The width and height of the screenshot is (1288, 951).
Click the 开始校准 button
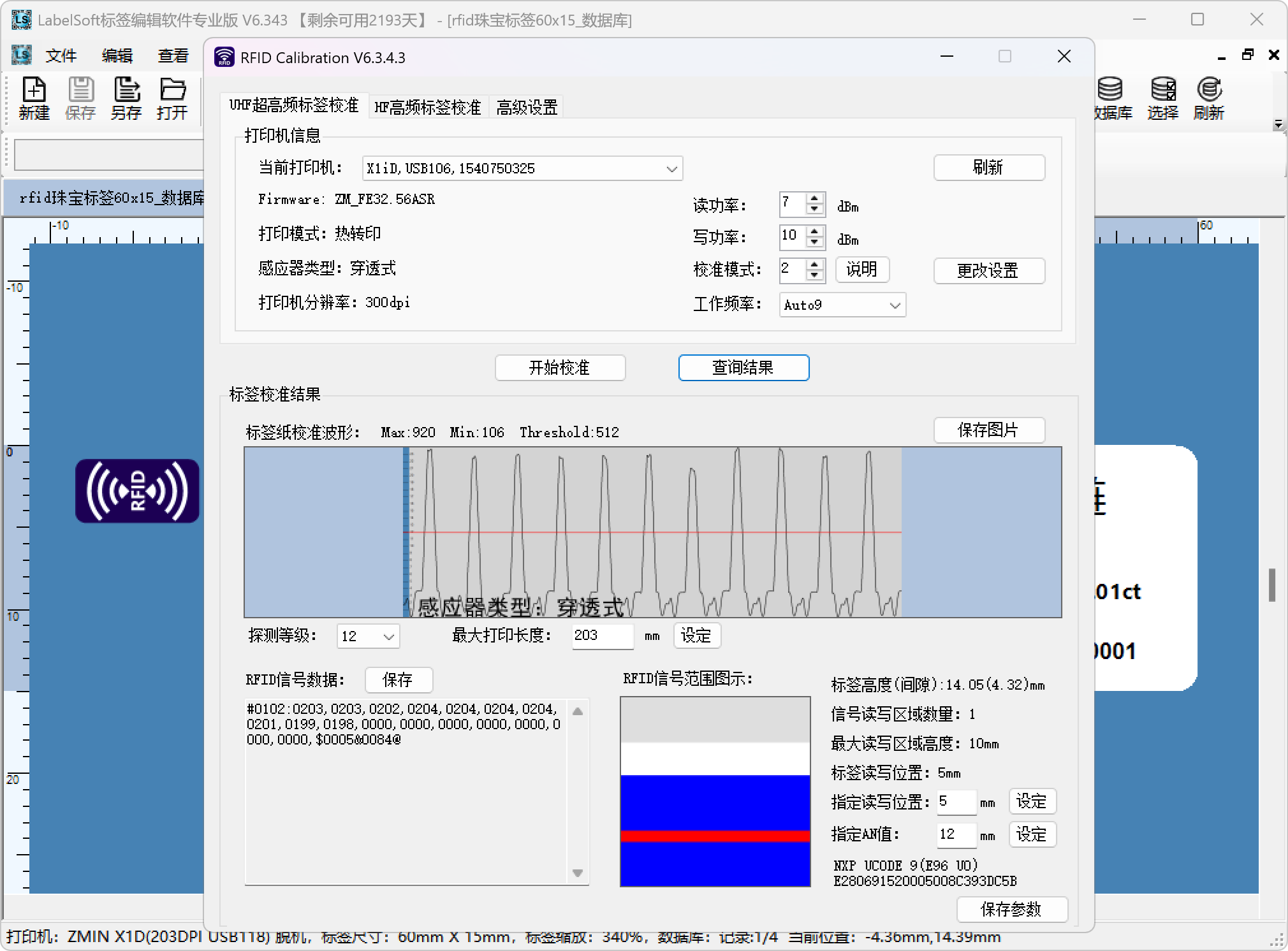click(560, 368)
